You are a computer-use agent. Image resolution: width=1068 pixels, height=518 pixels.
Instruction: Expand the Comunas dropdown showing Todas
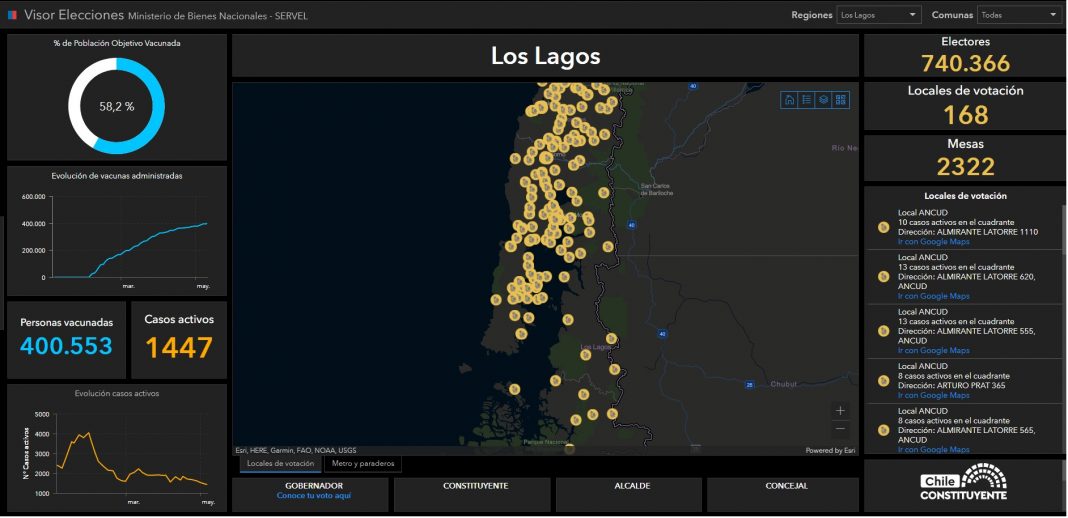pyautogui.click(x=1018, y=15)
